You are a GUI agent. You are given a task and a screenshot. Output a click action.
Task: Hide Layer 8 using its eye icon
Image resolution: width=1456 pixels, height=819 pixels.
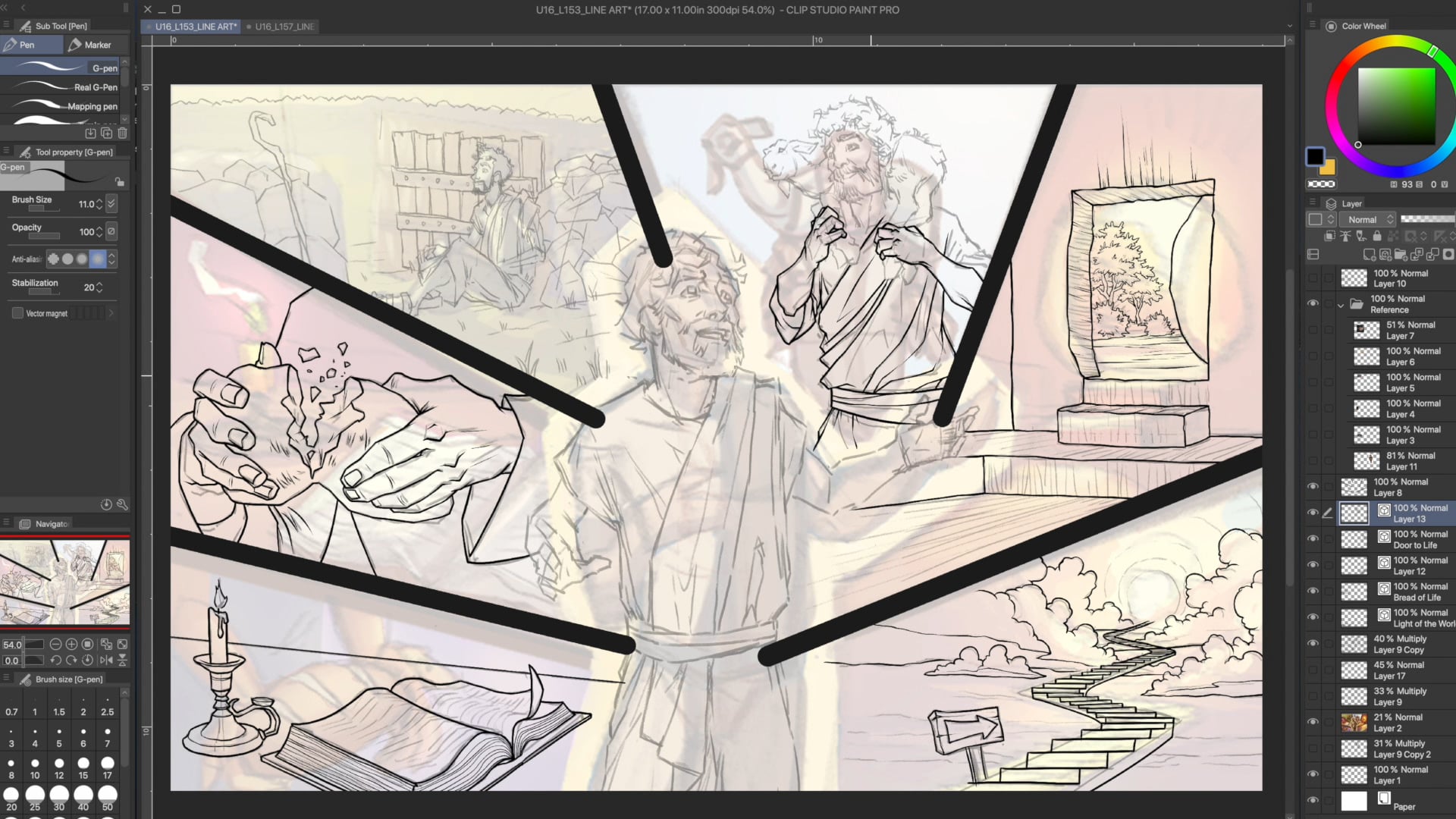tap(1313, 487)
